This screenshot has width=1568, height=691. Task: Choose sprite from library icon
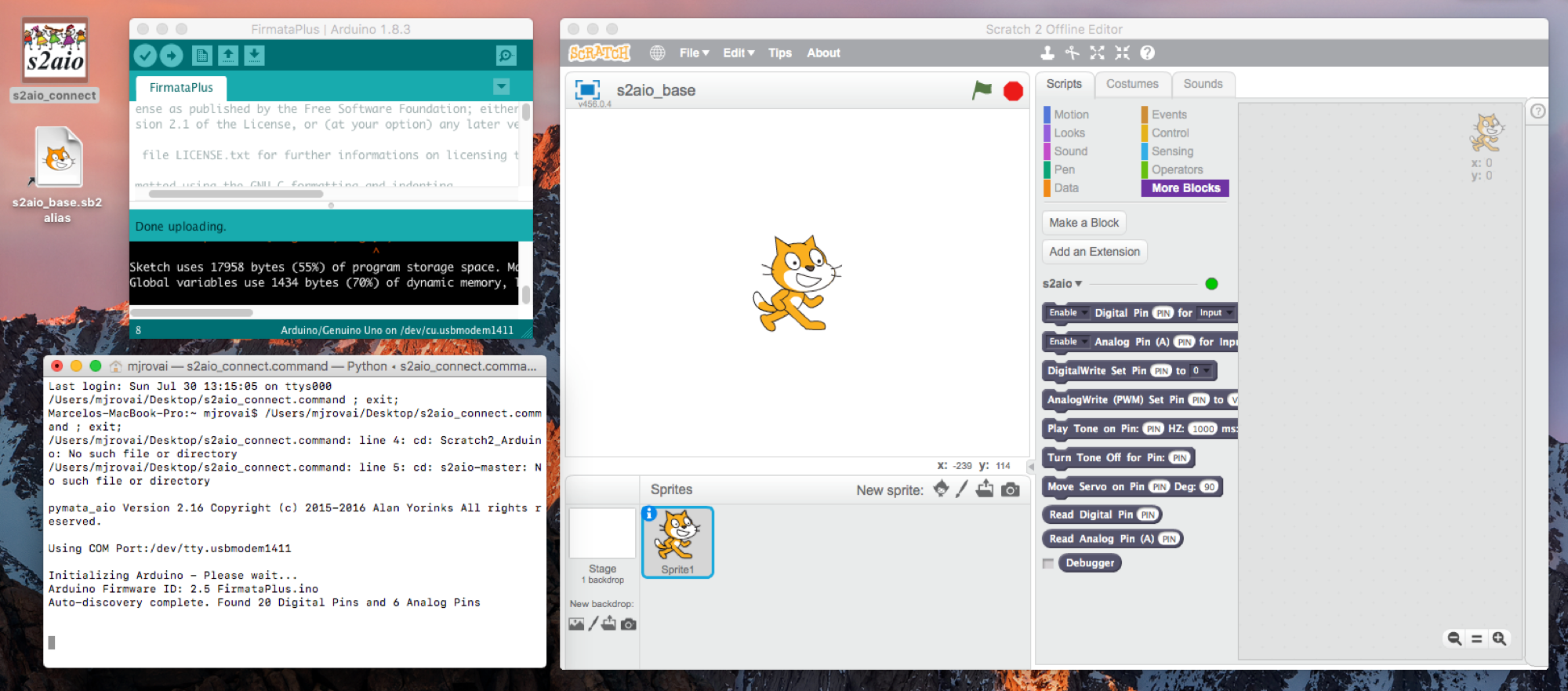(x=941, y=489)
